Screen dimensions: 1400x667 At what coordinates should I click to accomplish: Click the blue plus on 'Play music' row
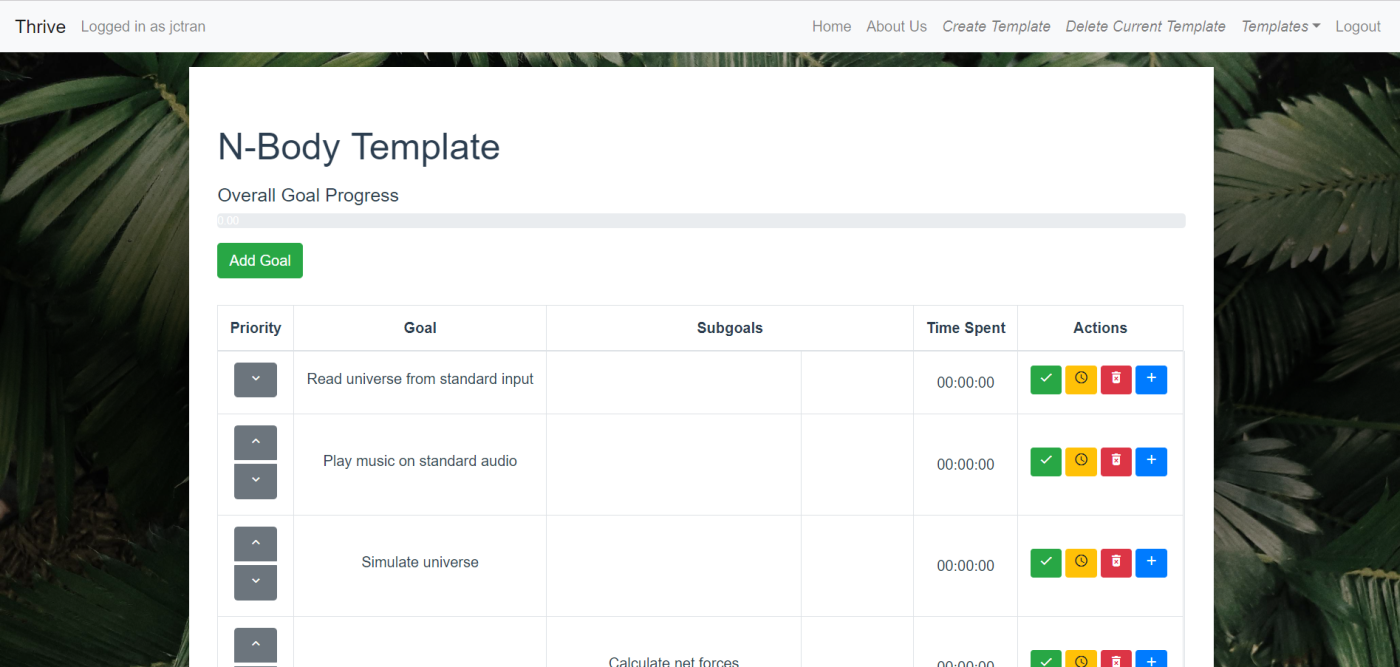(1151, 462)
